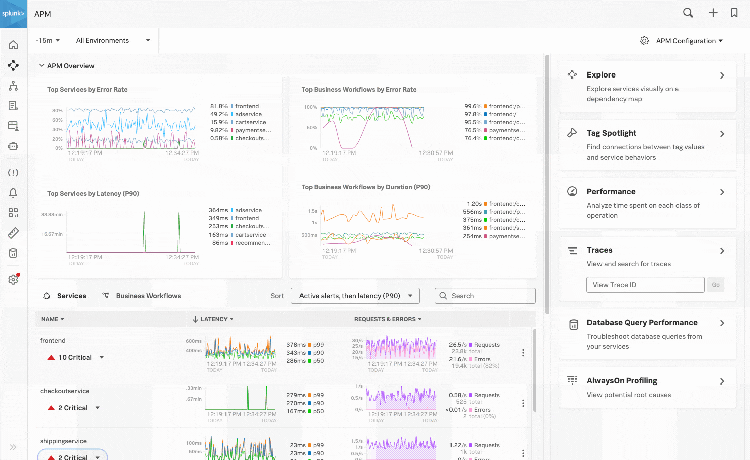The width and height of the screenshot is (750, 460).
Task: Open the Tag Spotlight card
Action: point(645,138)
